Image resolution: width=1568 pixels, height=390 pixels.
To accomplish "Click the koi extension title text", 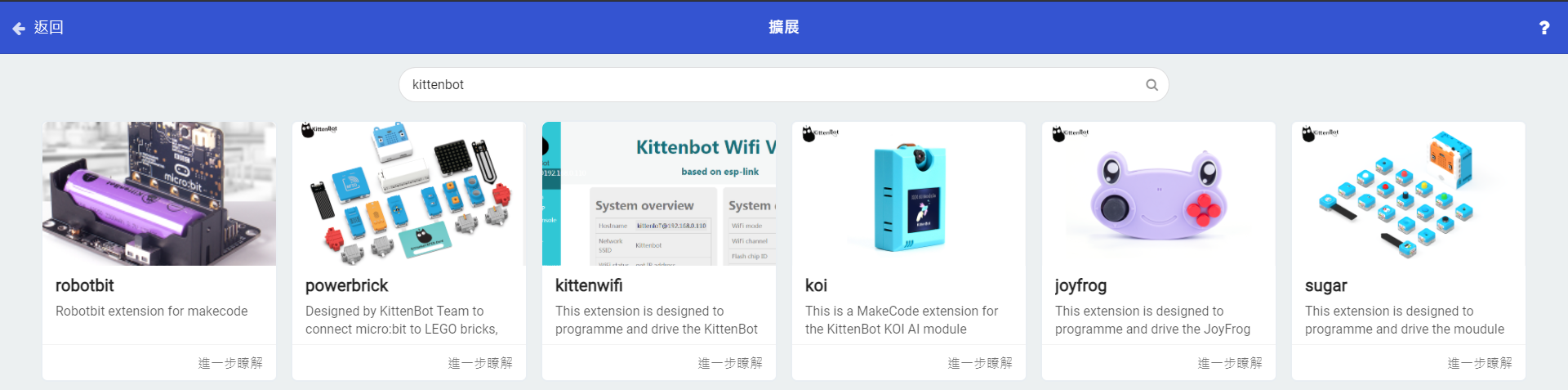I will [x=816, y=285].
